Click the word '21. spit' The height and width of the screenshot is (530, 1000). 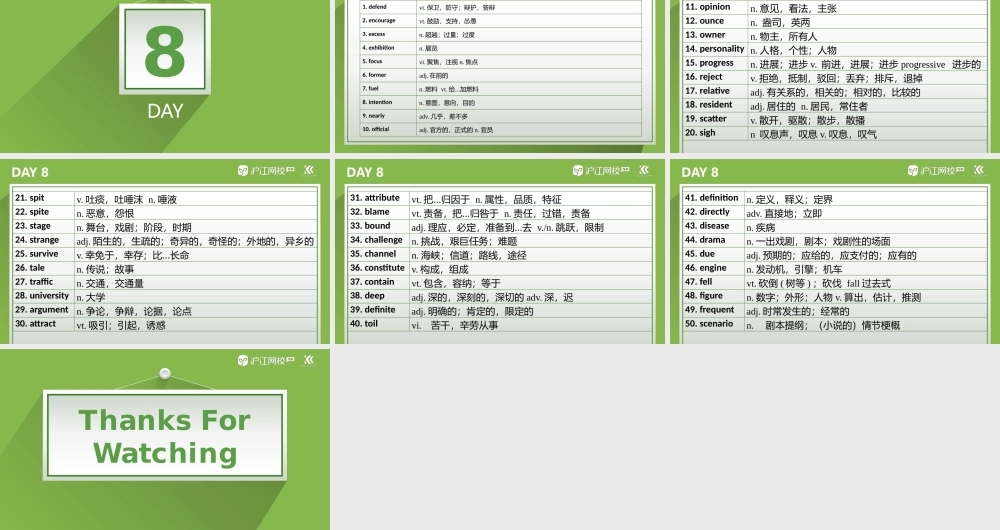tap(29, 198)
